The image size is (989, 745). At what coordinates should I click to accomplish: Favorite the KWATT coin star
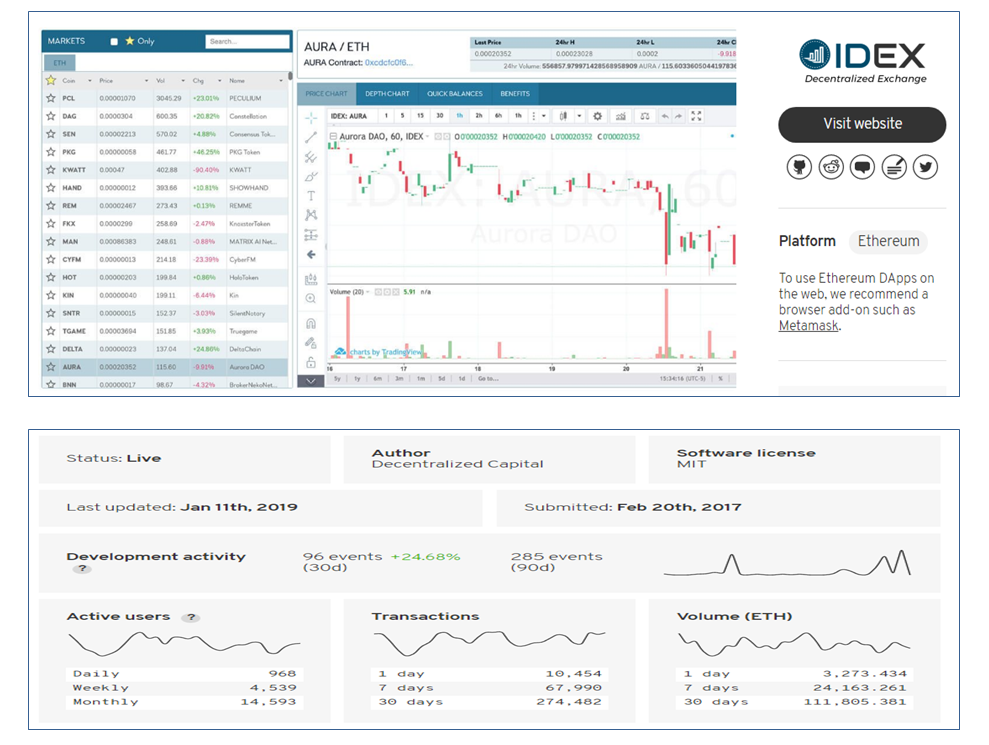(50, 170)
